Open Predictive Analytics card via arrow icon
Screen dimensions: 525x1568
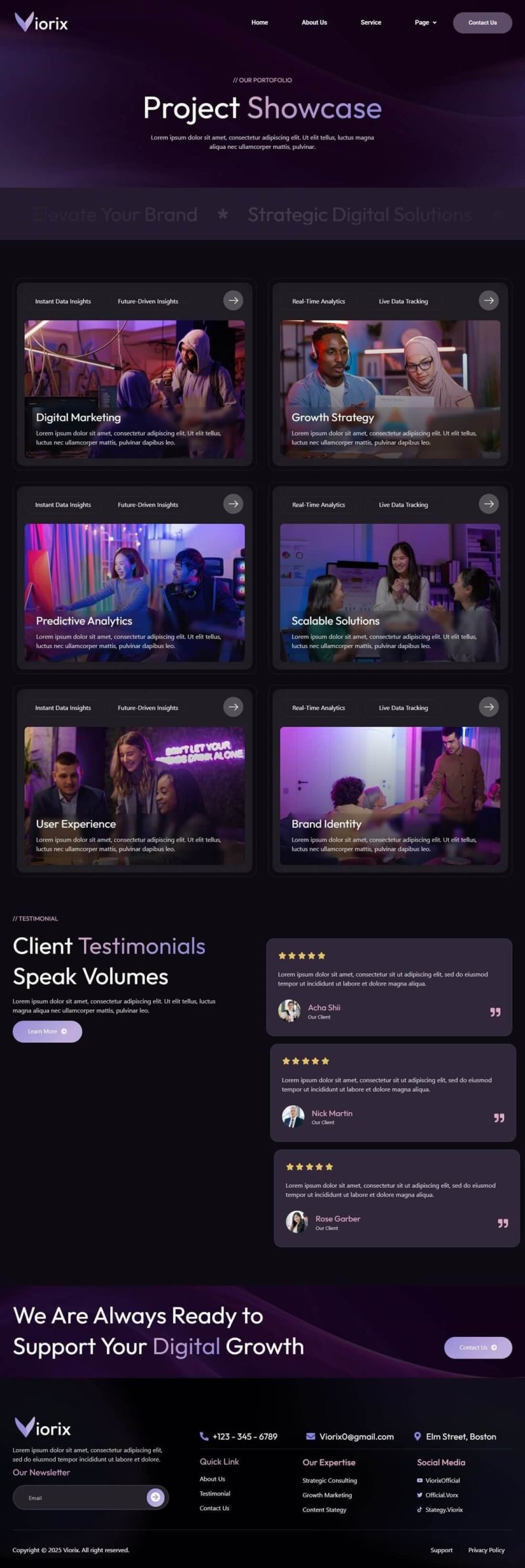[x=233, y=504]
